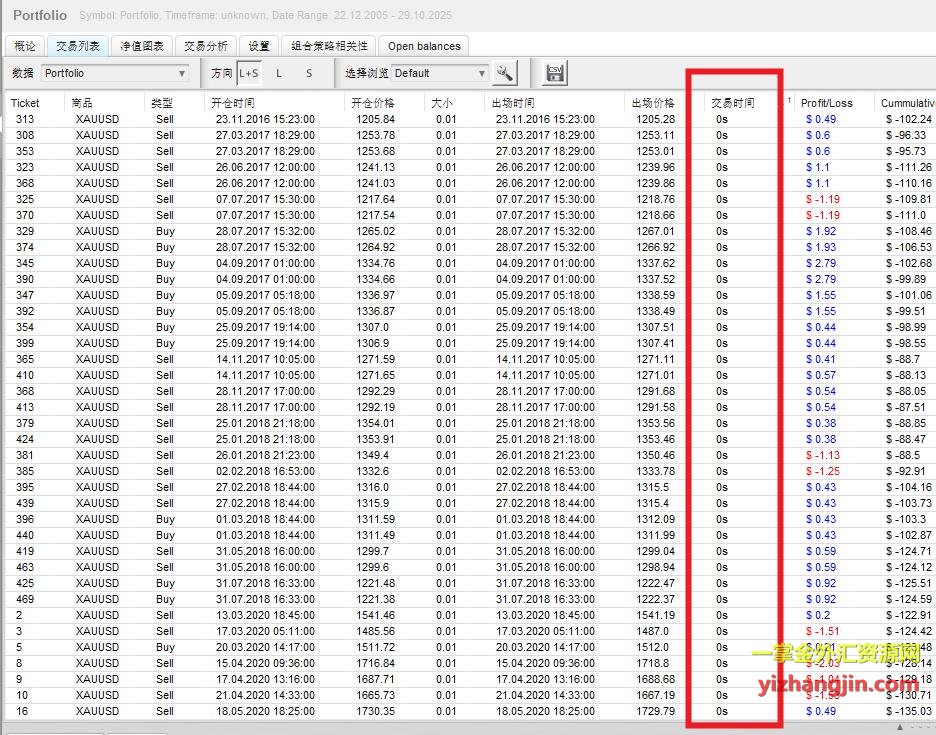Image resolution: width=936 pixels, height=735 pixels.
Task: Select the 组合策略相关性 tab
Action: (x=330, y=46)
